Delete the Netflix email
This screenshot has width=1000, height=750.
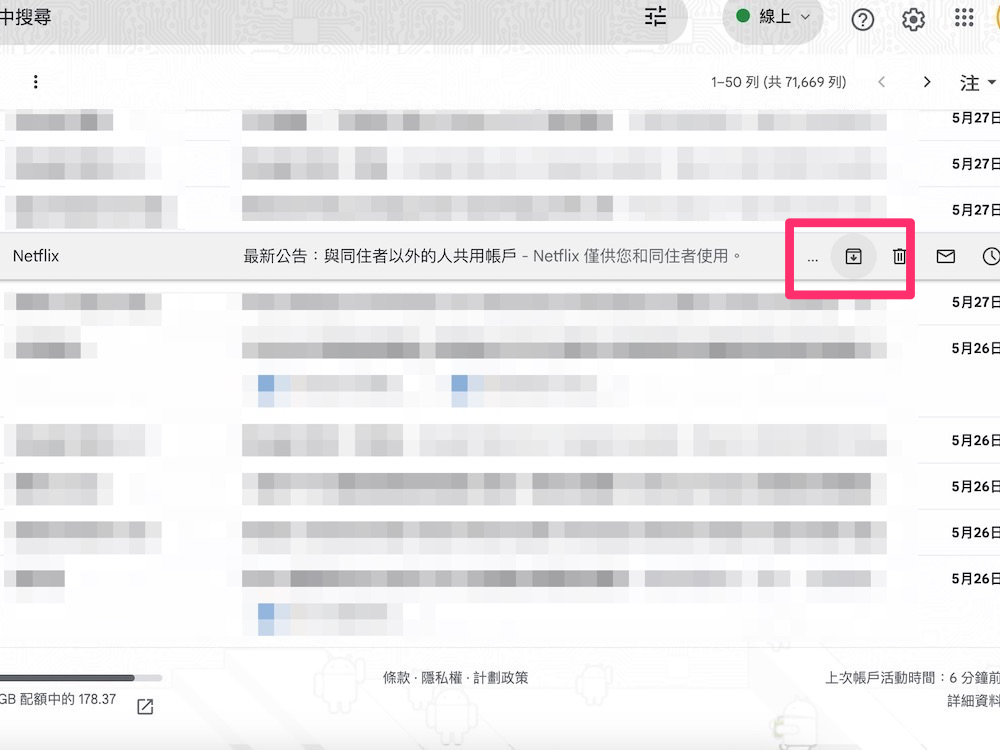coord(899,256)
